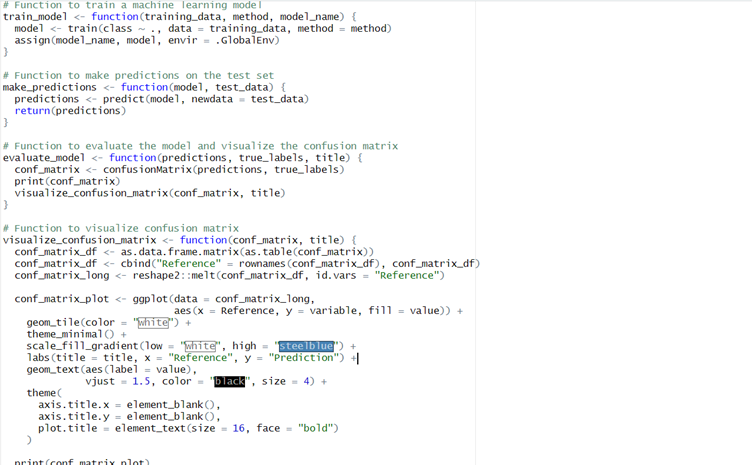Click the return keyword
Image resolution: width=752 pixels, height=465 pixels.
pyautogui.click(x=32, y=111)
